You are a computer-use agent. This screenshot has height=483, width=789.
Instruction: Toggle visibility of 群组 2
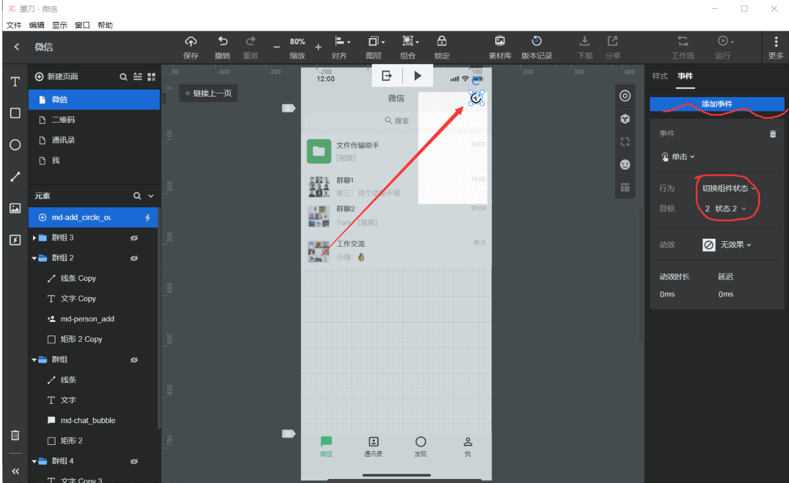pos(134,258)
